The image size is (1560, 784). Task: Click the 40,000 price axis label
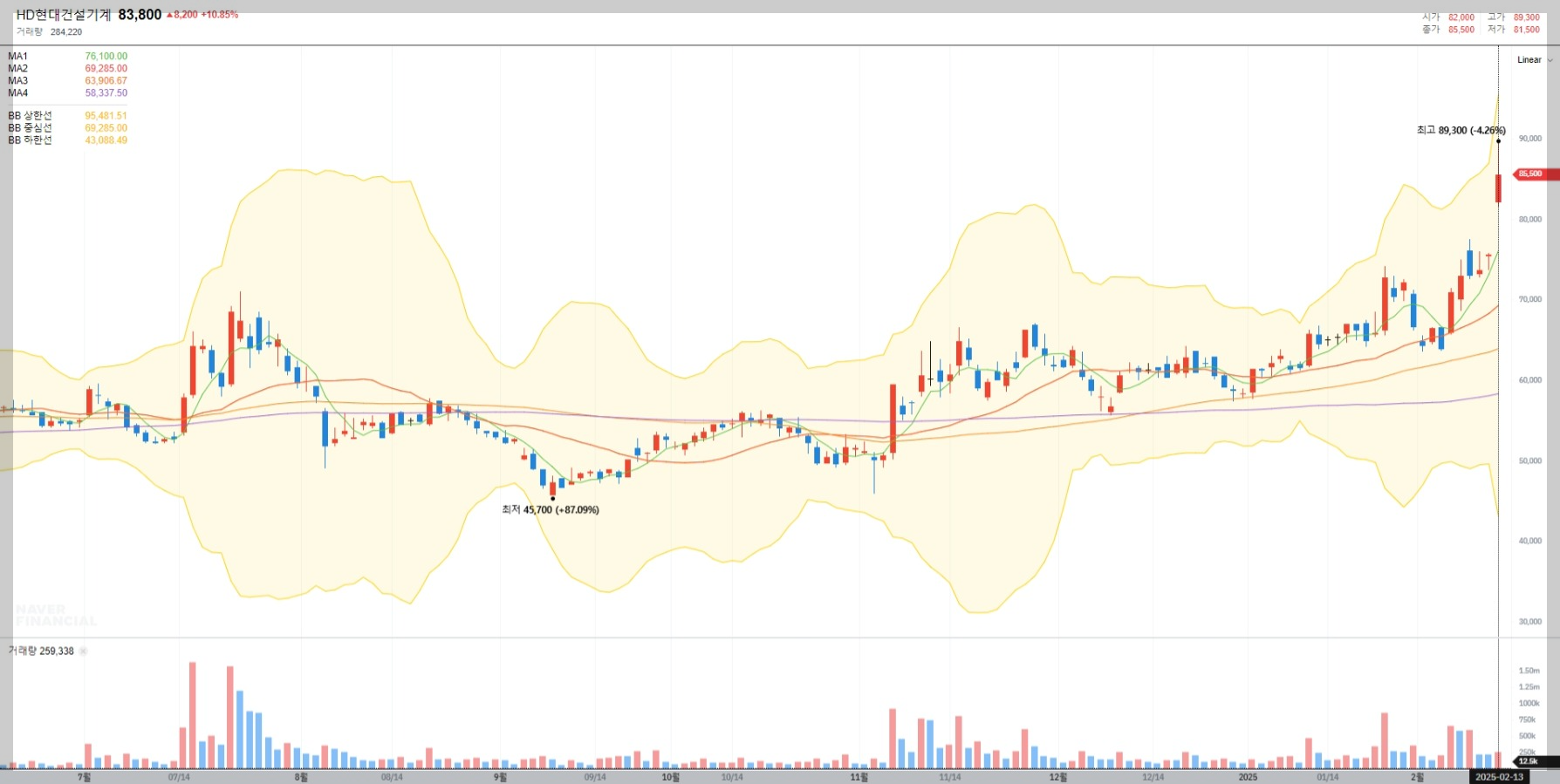point(1530,541)
